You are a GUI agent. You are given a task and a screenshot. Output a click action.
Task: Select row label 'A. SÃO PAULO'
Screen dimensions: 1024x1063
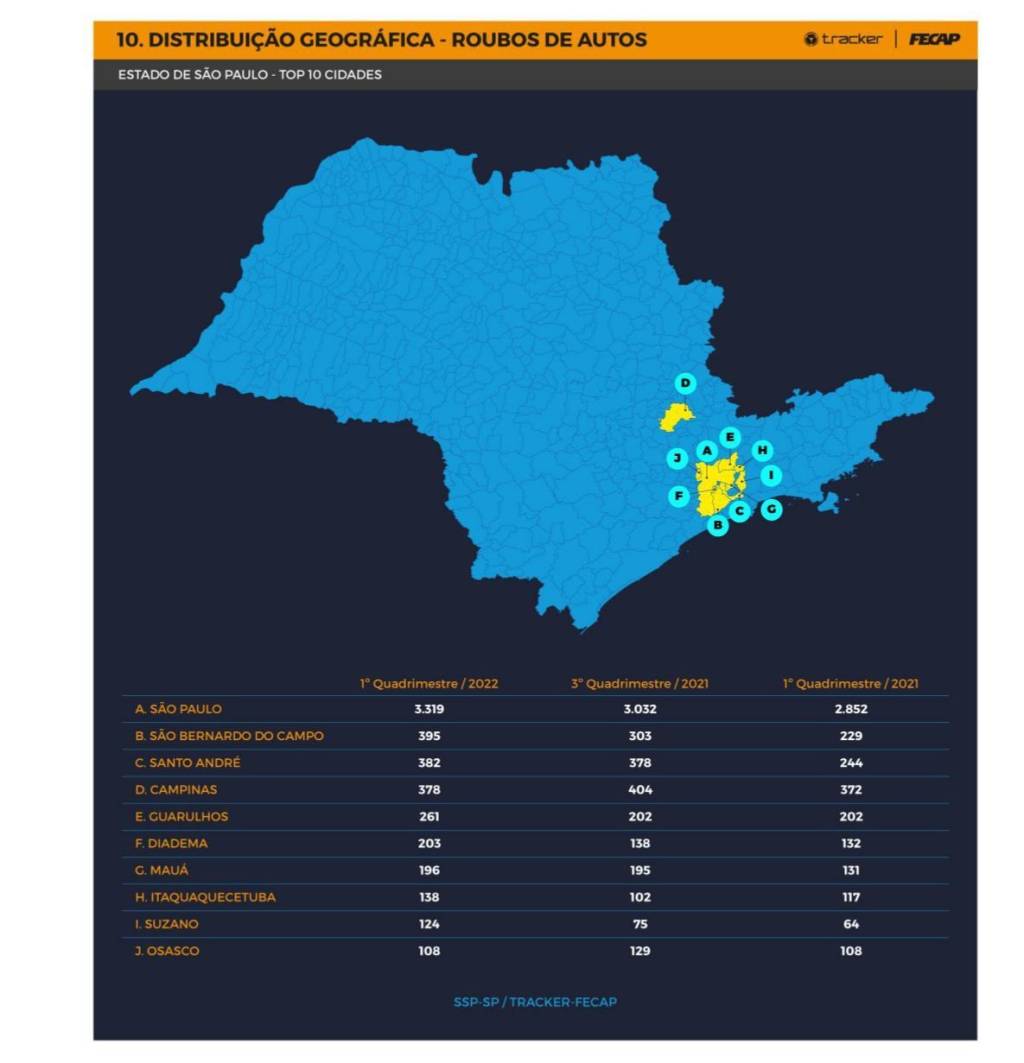pos(178,709)
